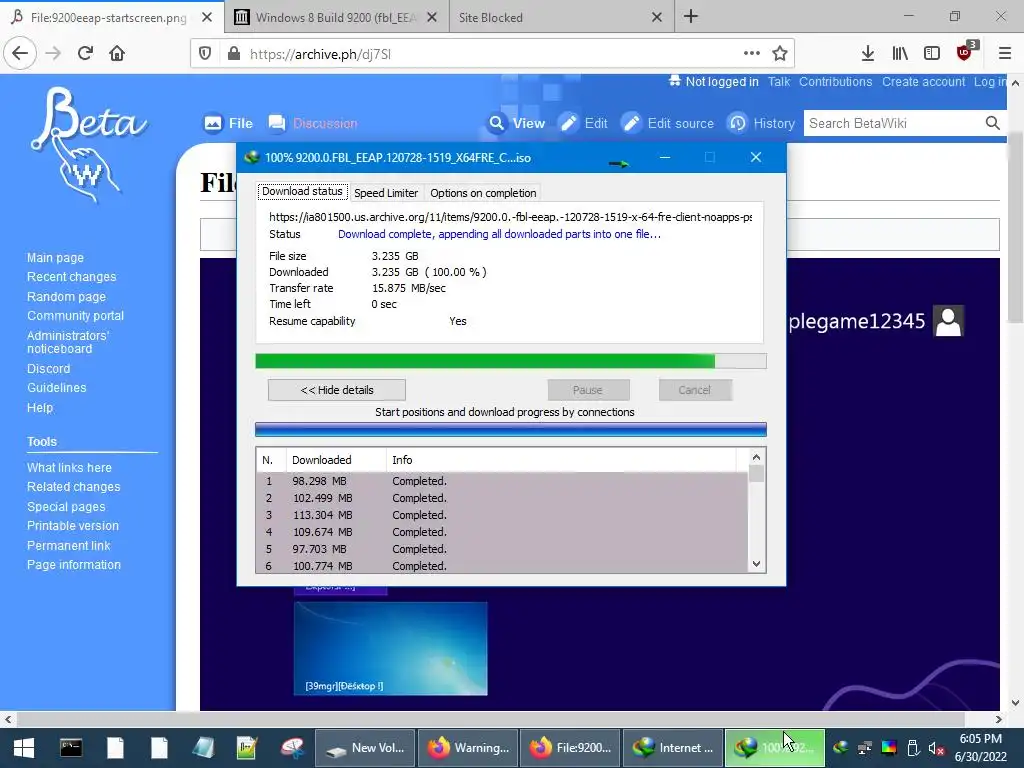Click the address bar URL field
The width and height of the screenshot is (1024, 768).
point(493,54)
